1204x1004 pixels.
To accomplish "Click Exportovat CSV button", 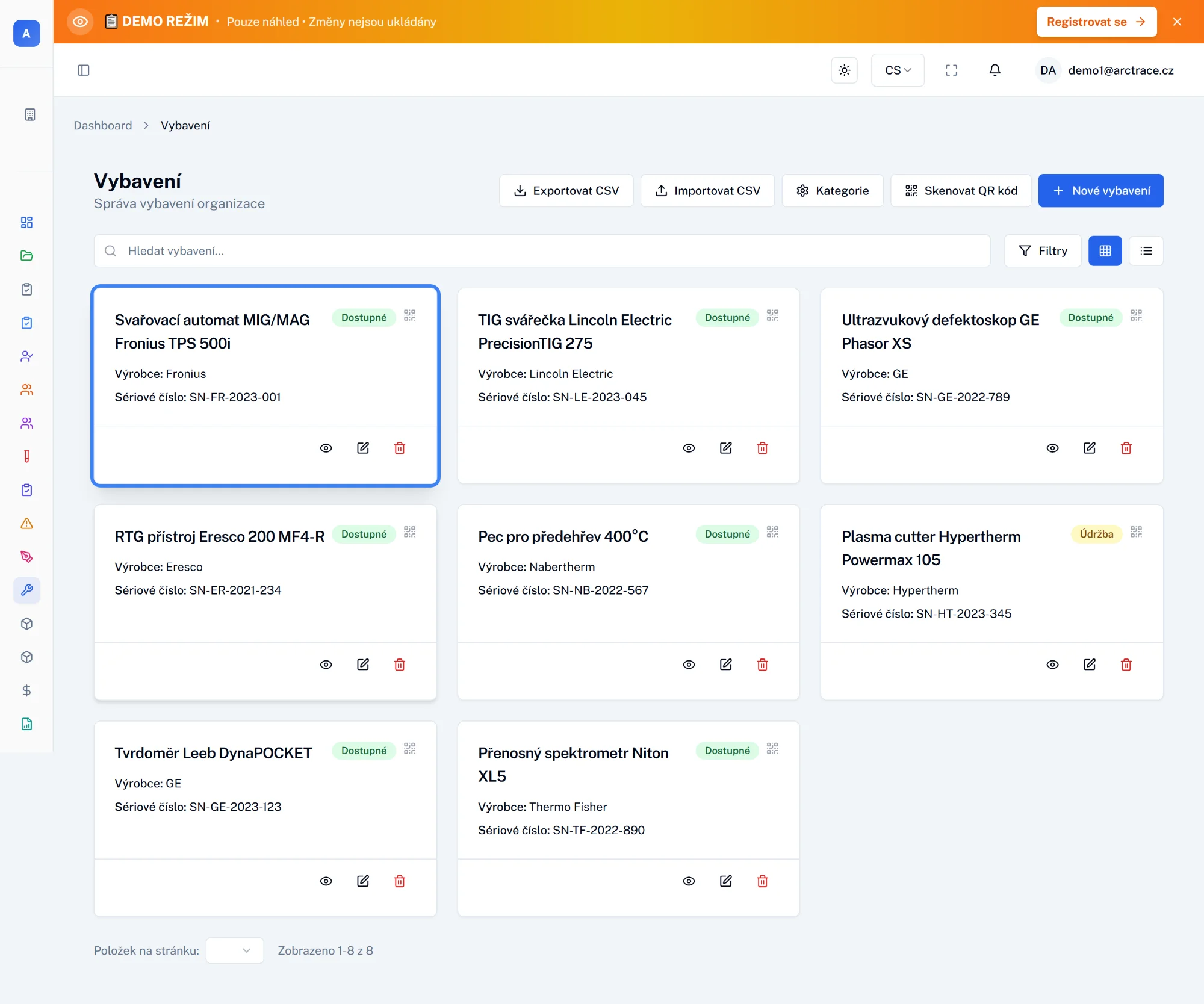I will tap(566, 191).
